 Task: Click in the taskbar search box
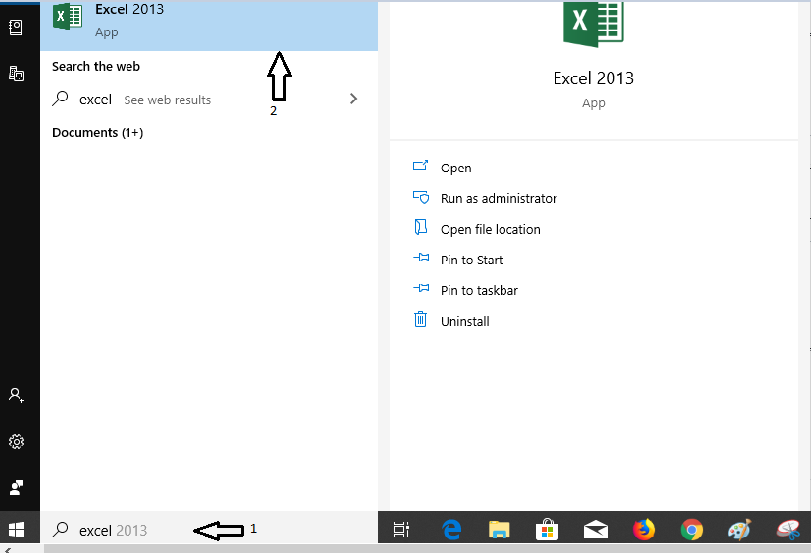pos(209,529)
